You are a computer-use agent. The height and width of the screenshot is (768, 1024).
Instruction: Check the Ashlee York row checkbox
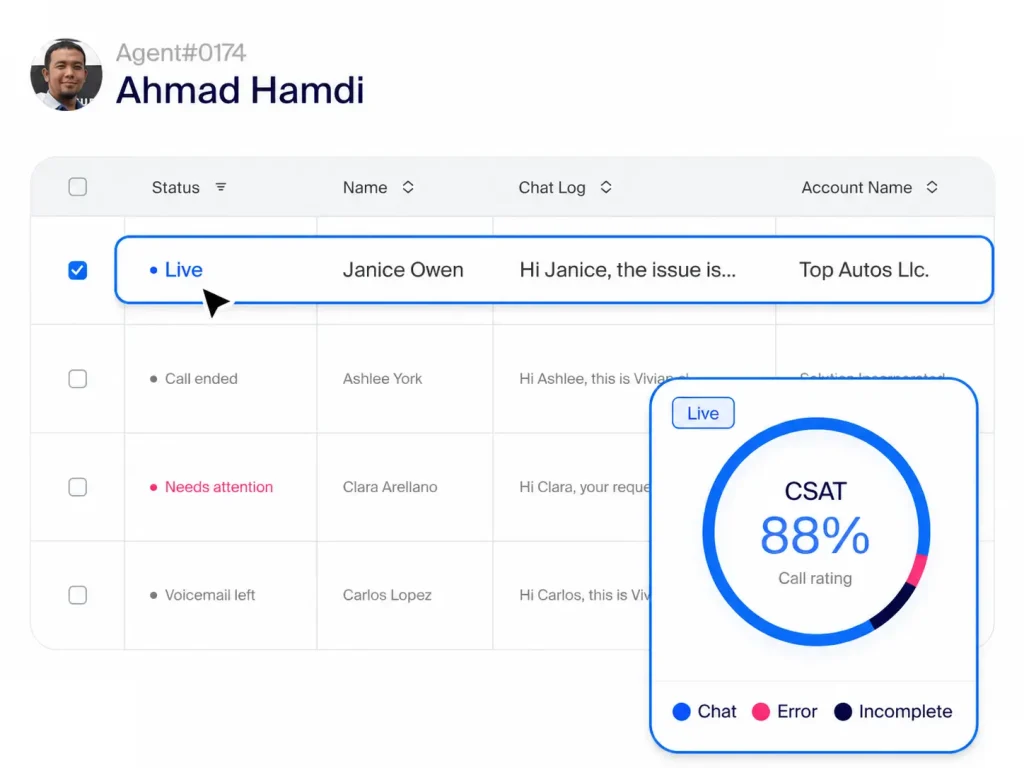tap(78, 379)
